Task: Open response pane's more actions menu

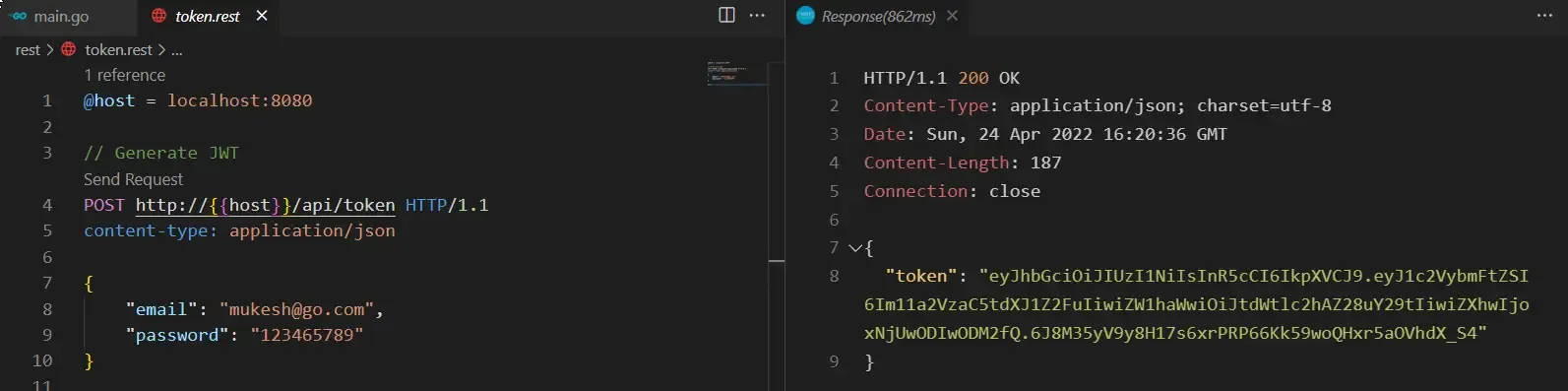Action: click(1544, 16)
